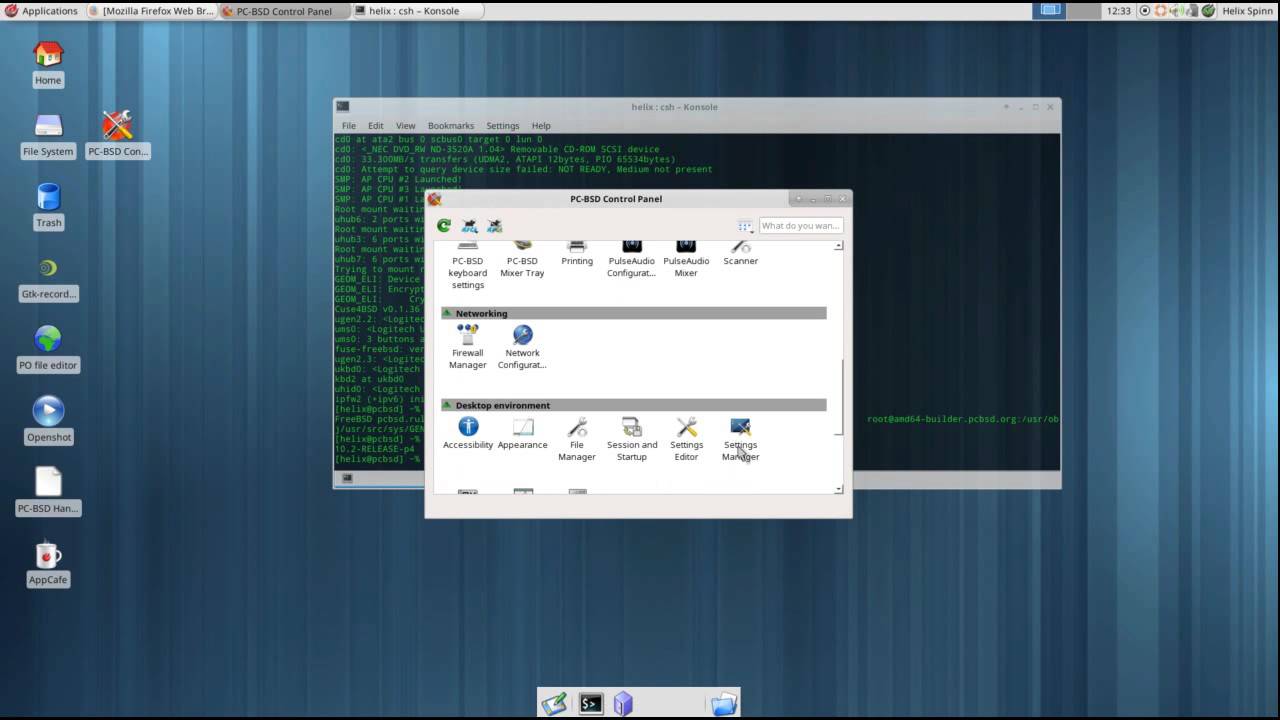Click the orange life preserver tray icon
Image resolution: width=1280 pixels, height=720 pixels.
(x=1161, y=11)
